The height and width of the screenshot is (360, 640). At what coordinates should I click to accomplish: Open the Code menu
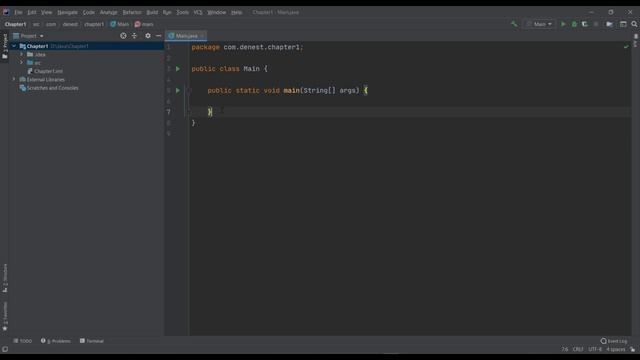89,12
